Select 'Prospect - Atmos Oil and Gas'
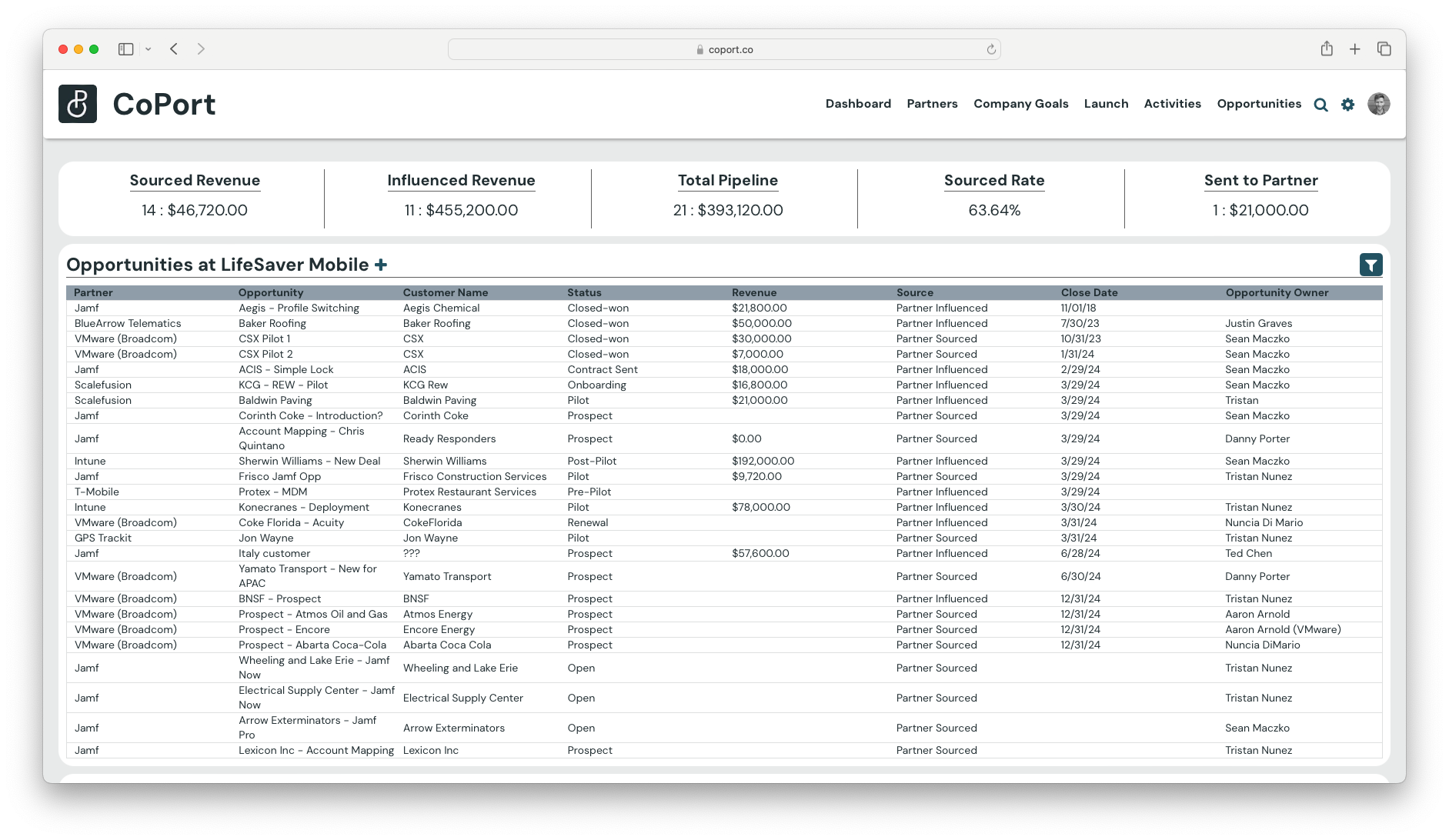This screenshot has width=1449, height=840. (313, 615)
